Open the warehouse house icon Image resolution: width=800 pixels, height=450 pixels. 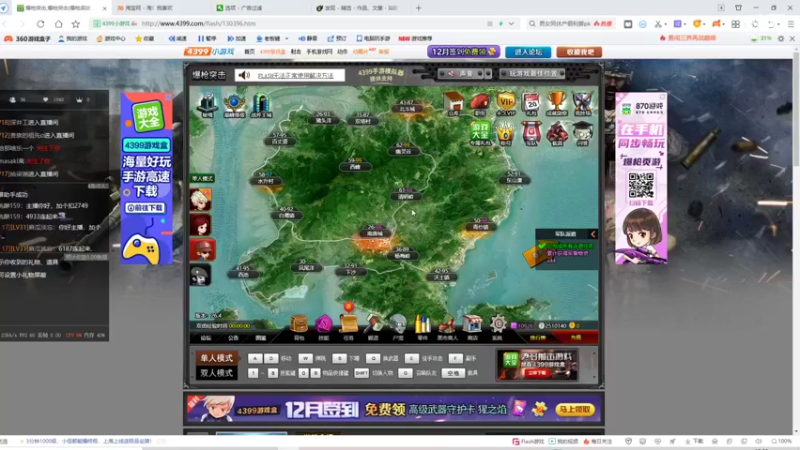pos(453,103)
